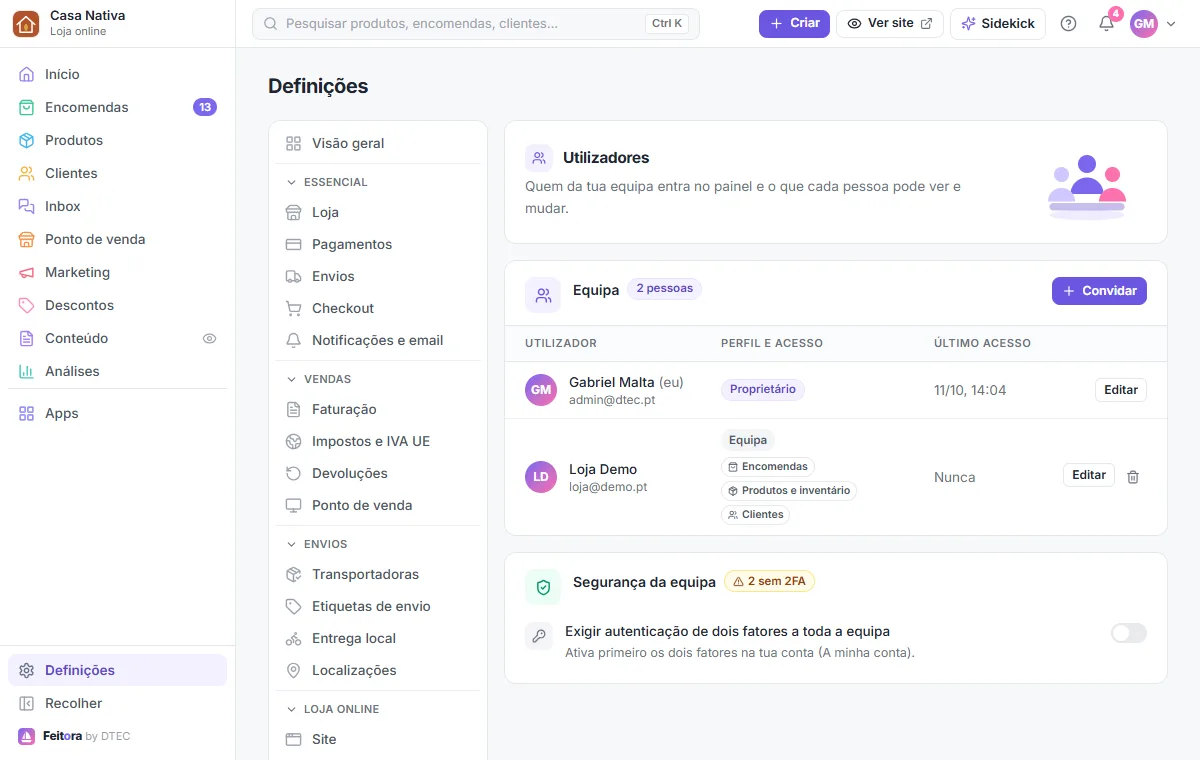
Task: Click the '2 sem 2FA' warning badge
Action: [770, 581]
